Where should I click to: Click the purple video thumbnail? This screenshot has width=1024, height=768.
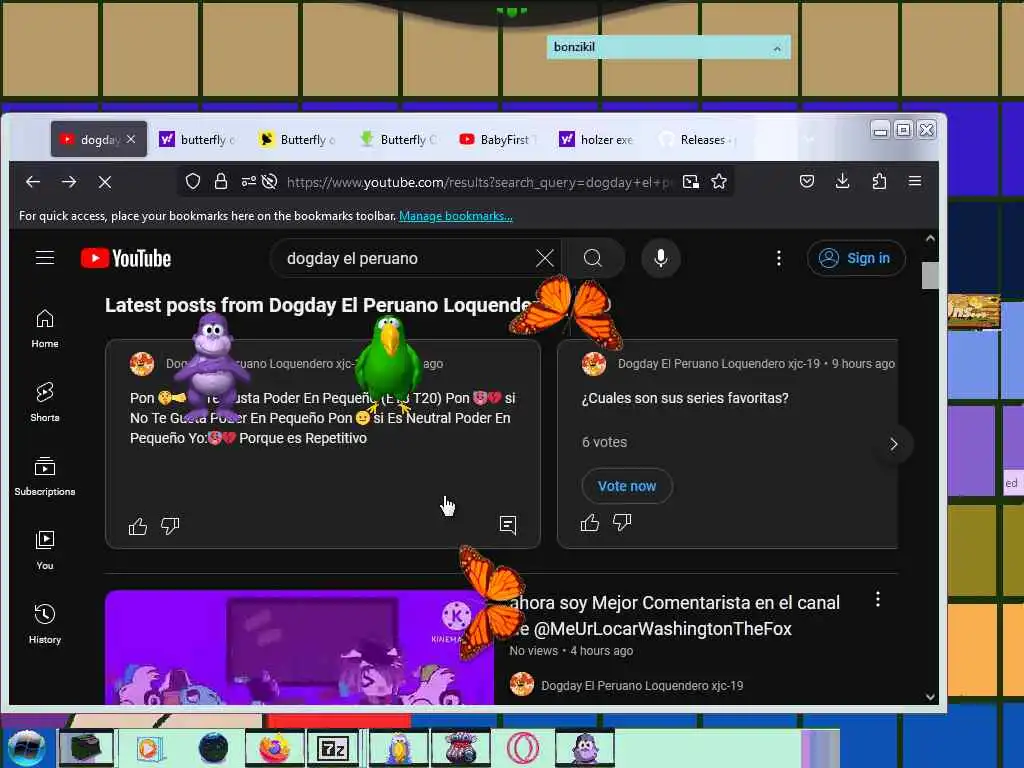[x=299, y=648]
